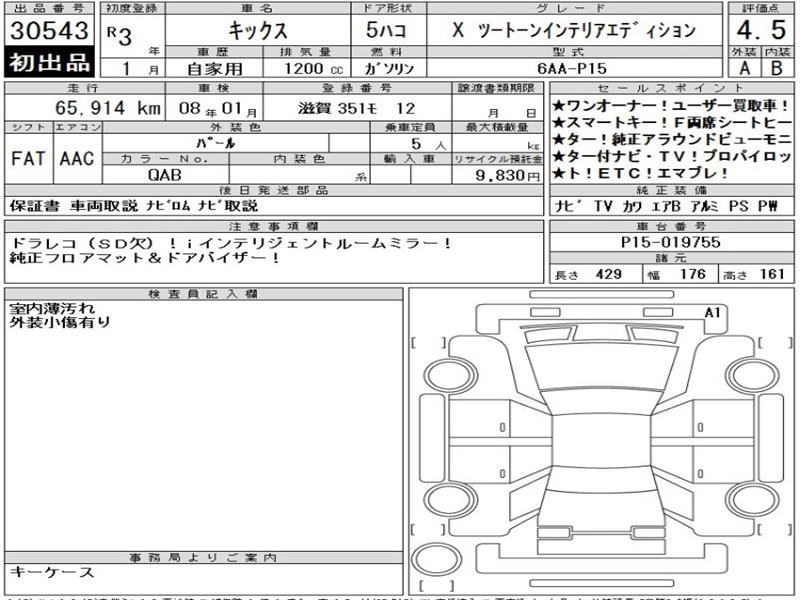Select the 後日発送部品 header
Viewport: 800px width, 600px height.
coord(274,191)
